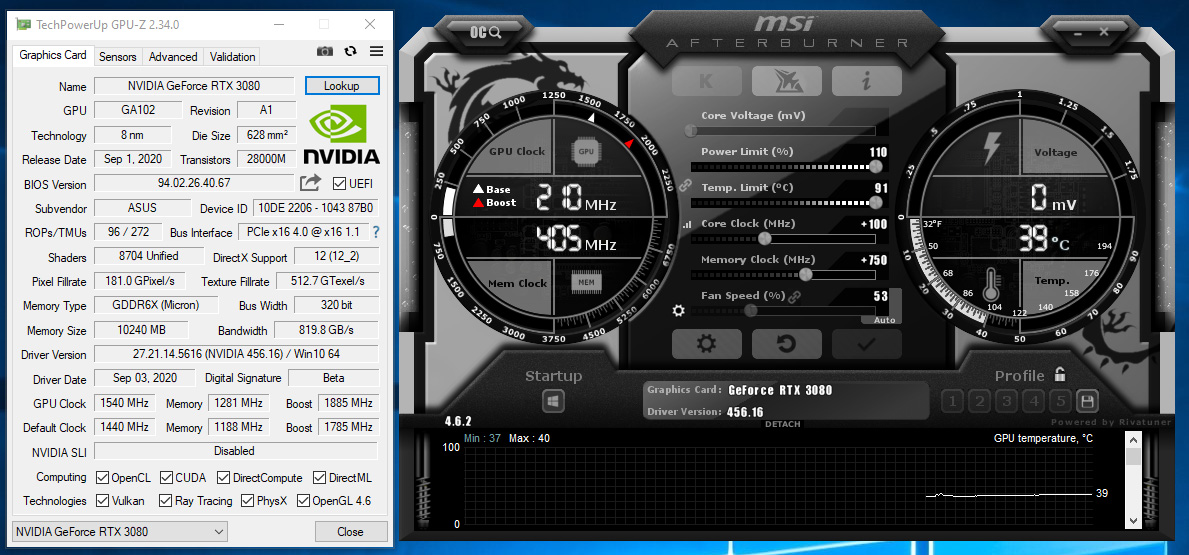Viewport: 1189px width, 555px height.
Task: Click the Afterburner K (Kombustor) button
Action: click(x=706, y=81)
